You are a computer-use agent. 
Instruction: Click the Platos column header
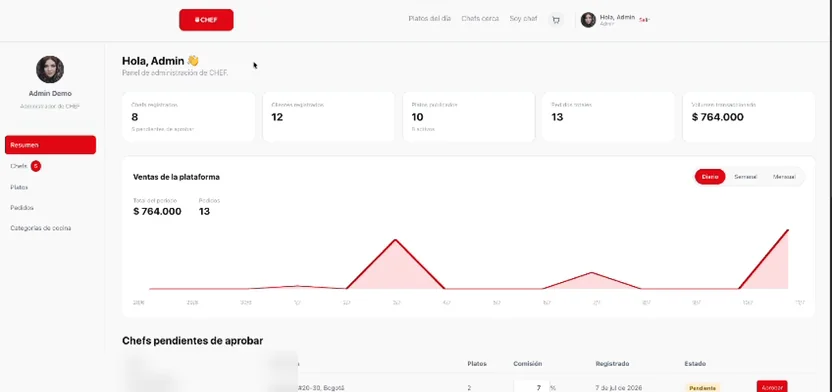pyautogui.click(x=477, y=364)
